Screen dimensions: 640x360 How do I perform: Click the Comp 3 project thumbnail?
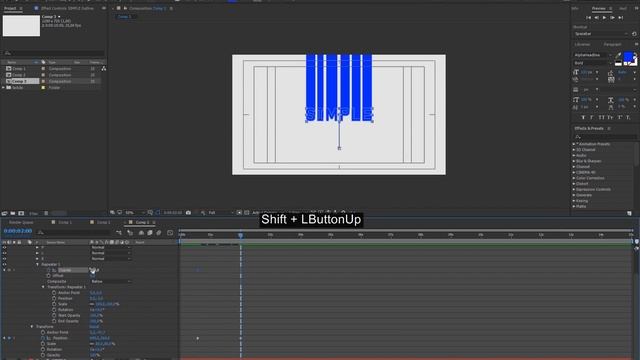[x=21, y=26]
